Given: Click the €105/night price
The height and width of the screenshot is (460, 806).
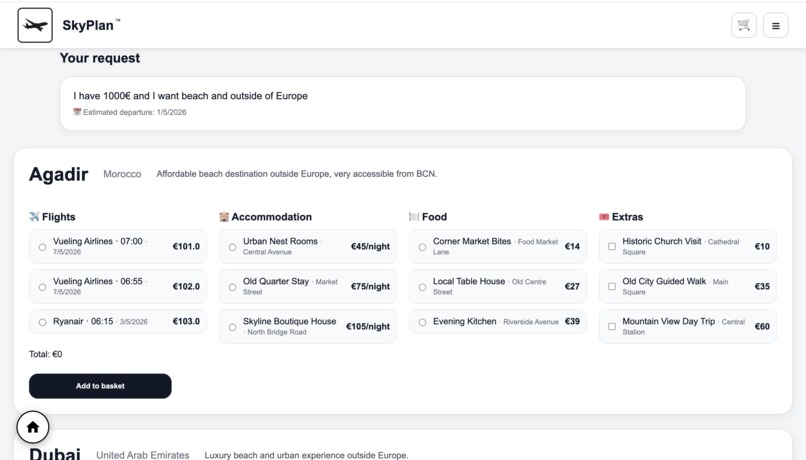Looking at the screenshot, I should (368, 326).
